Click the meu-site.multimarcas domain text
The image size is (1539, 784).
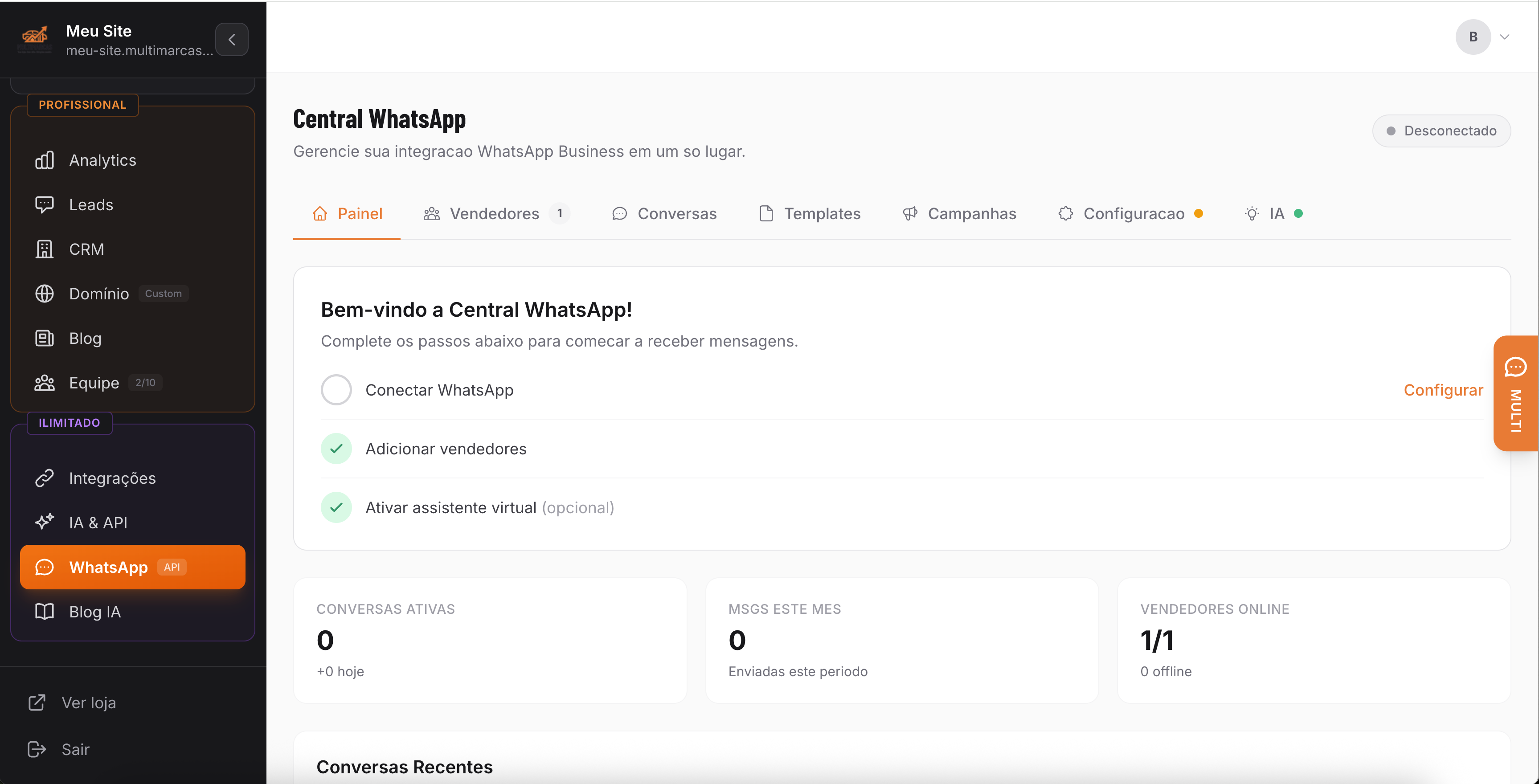click(x=139, y=51)
